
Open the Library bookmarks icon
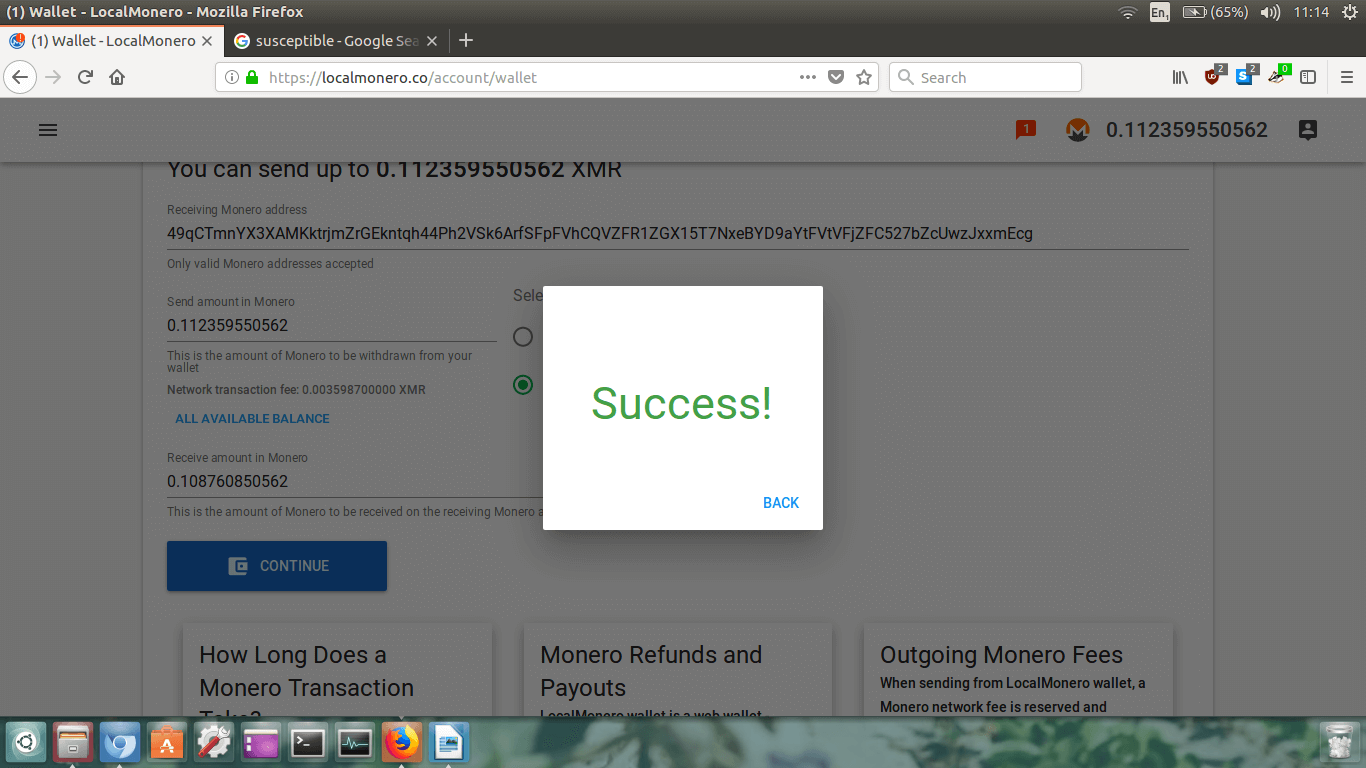(x=1180, y=77)
